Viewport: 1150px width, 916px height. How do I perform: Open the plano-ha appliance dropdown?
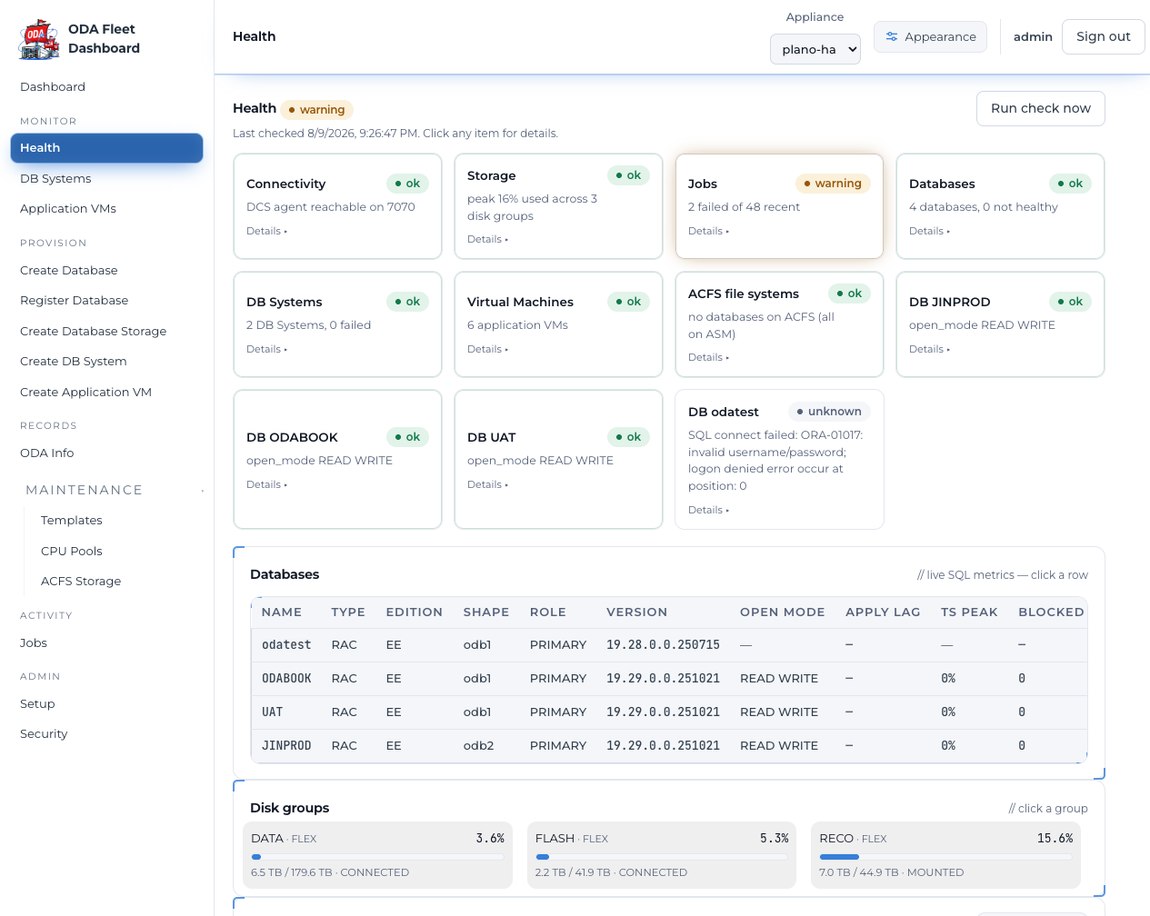coord(815,49)
